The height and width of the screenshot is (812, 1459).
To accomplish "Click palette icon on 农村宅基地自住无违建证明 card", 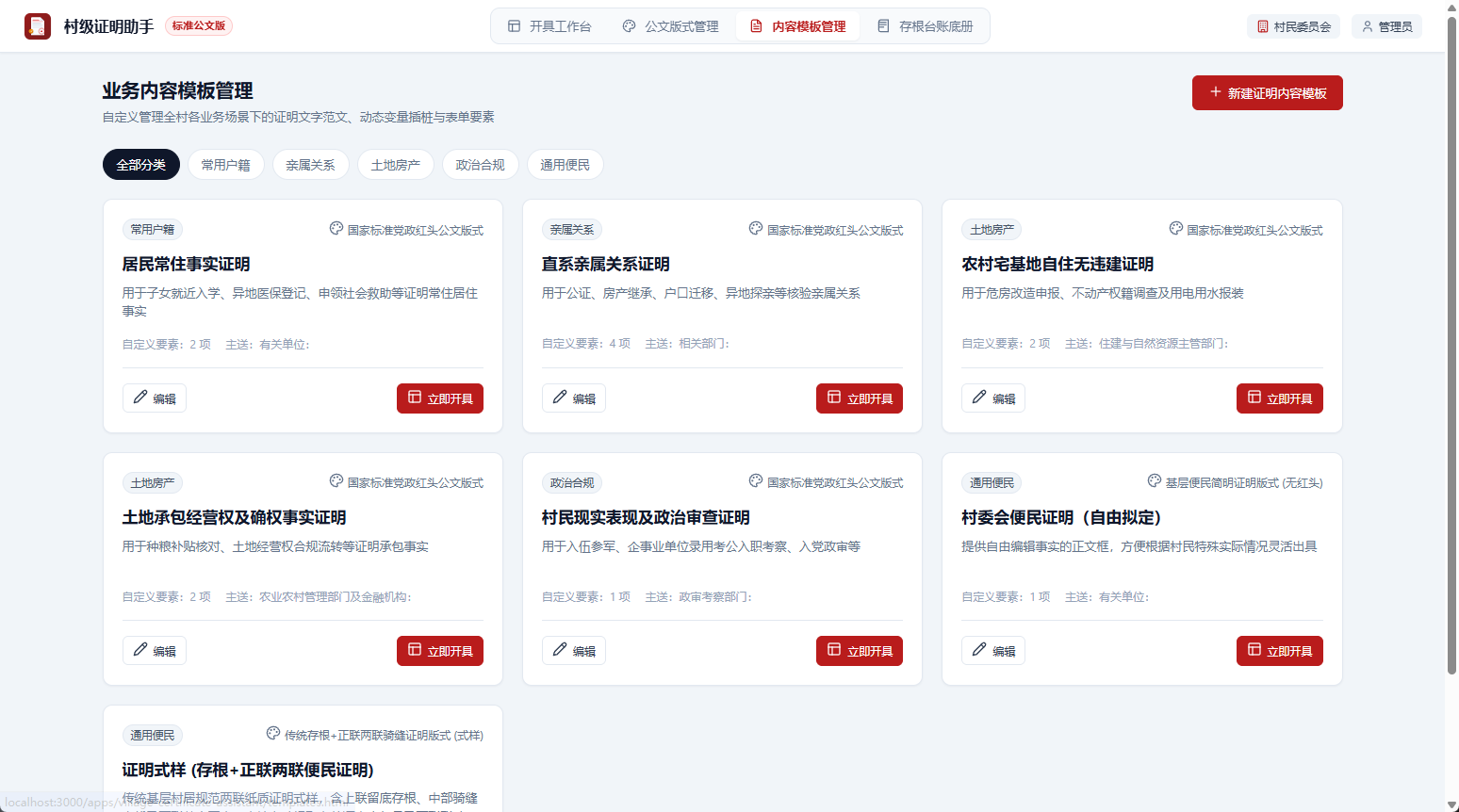I will coord(1176,229).
